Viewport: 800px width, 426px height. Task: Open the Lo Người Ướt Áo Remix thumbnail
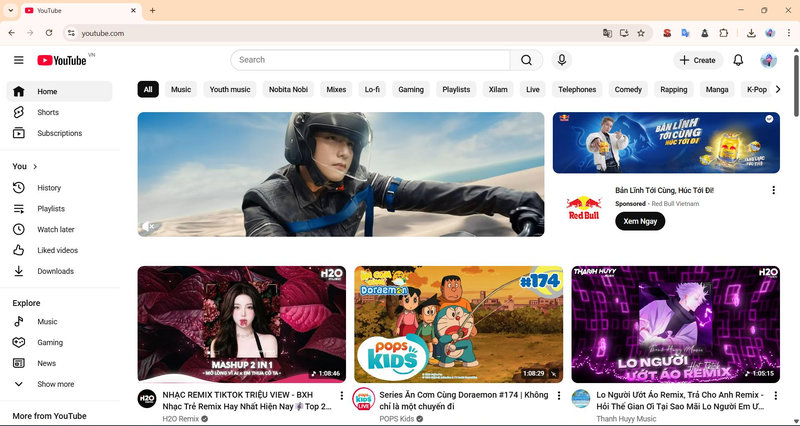coord(676,324)
